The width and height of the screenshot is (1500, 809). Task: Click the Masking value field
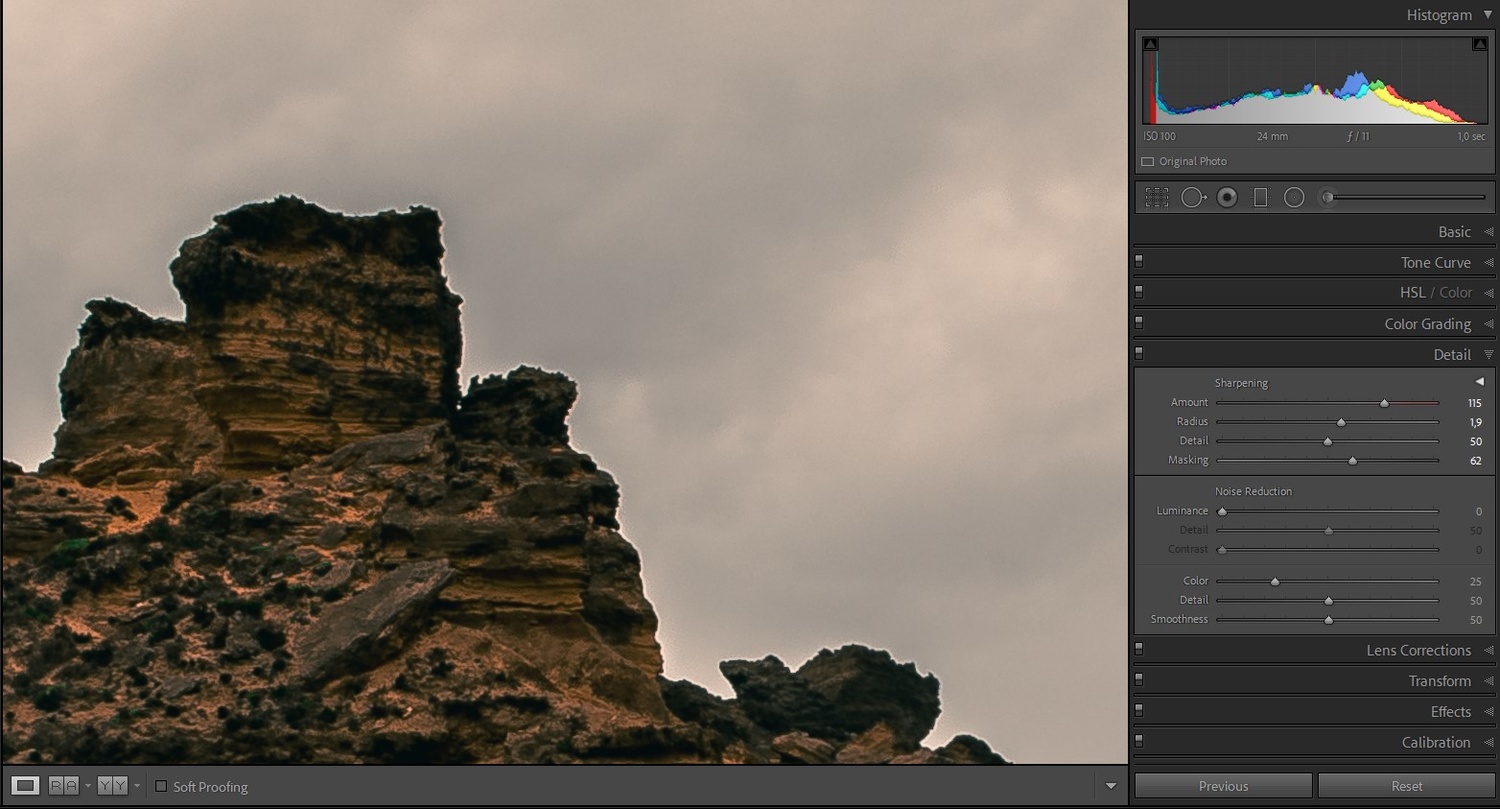pyautogui.click(x=1475, y=461)
